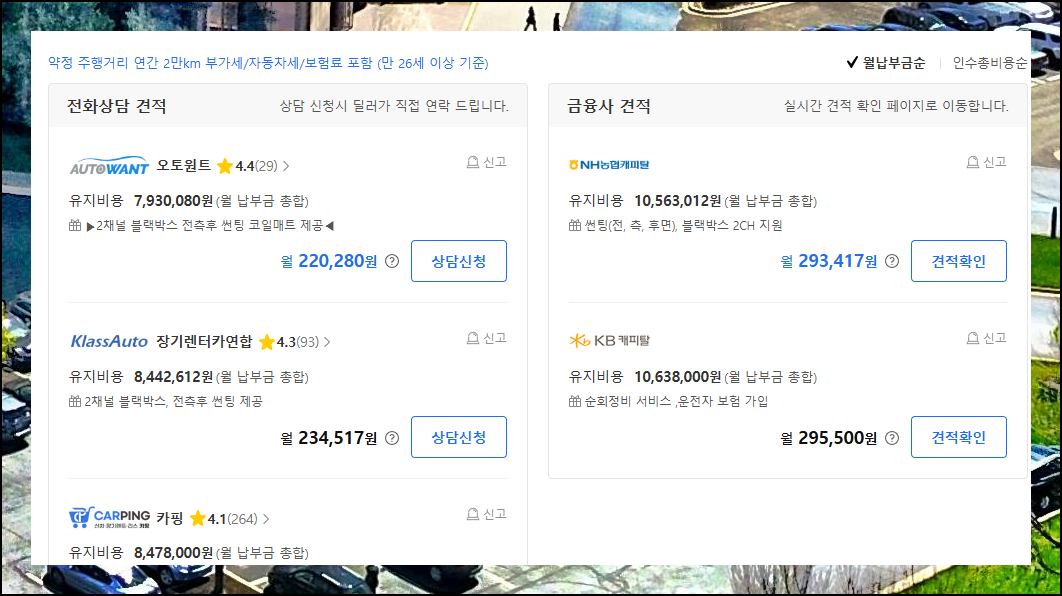The width and height of the screenshot is (1062, 596).
Task: Click 유지비용 10,638,000원 total
Action: pos(693,377)
